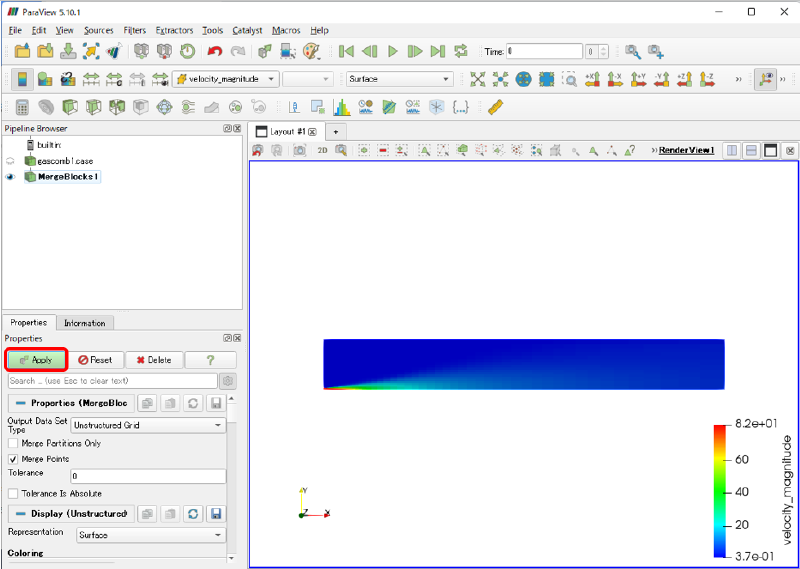The width and height of the screenshot is (800, 569).
Task: Open the velocity_magnitude coloring dropdown
Action: point(225,79)
